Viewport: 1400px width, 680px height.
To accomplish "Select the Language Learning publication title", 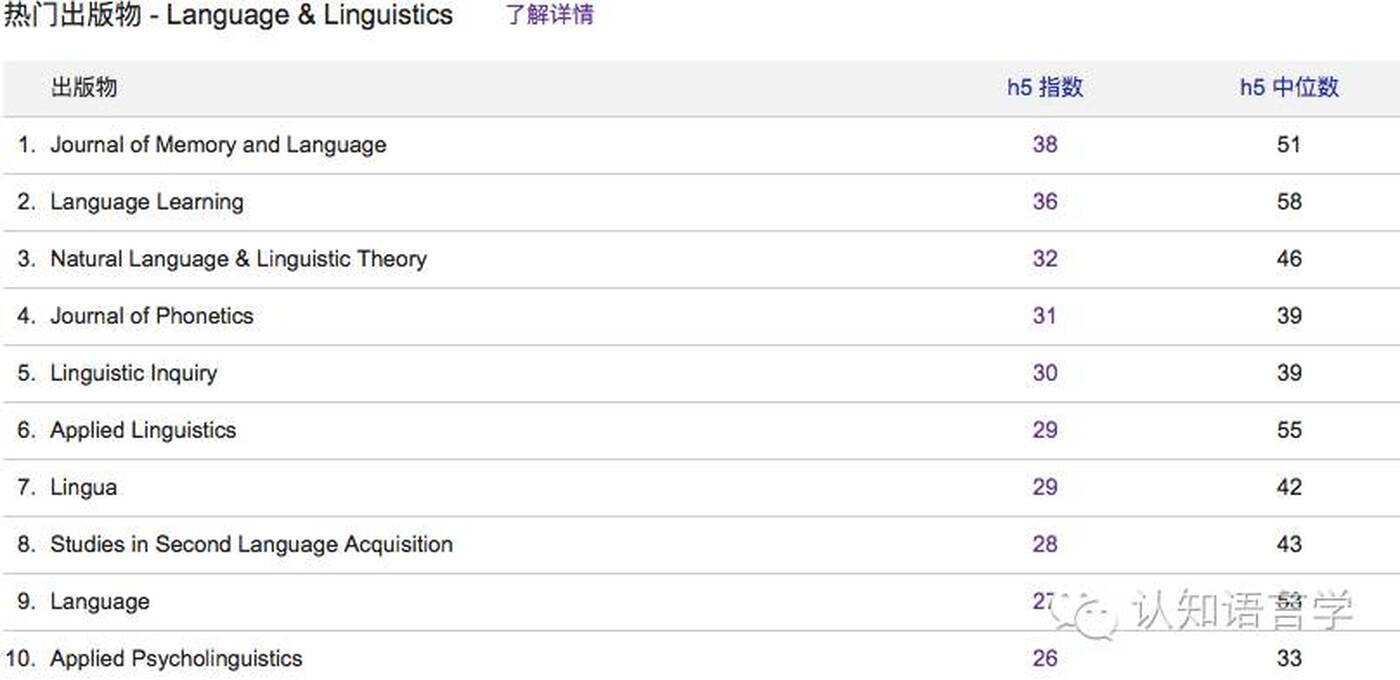I will tap(147, 202).
